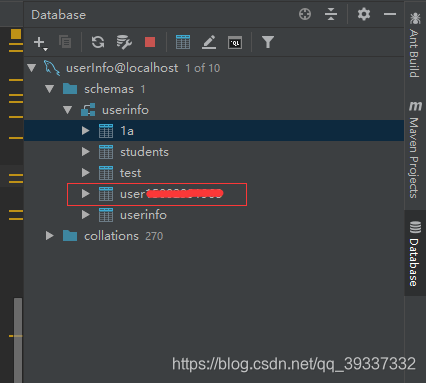Collapse the userInfo@localhost data source node
426x383 pixels.
coord(32,68)
